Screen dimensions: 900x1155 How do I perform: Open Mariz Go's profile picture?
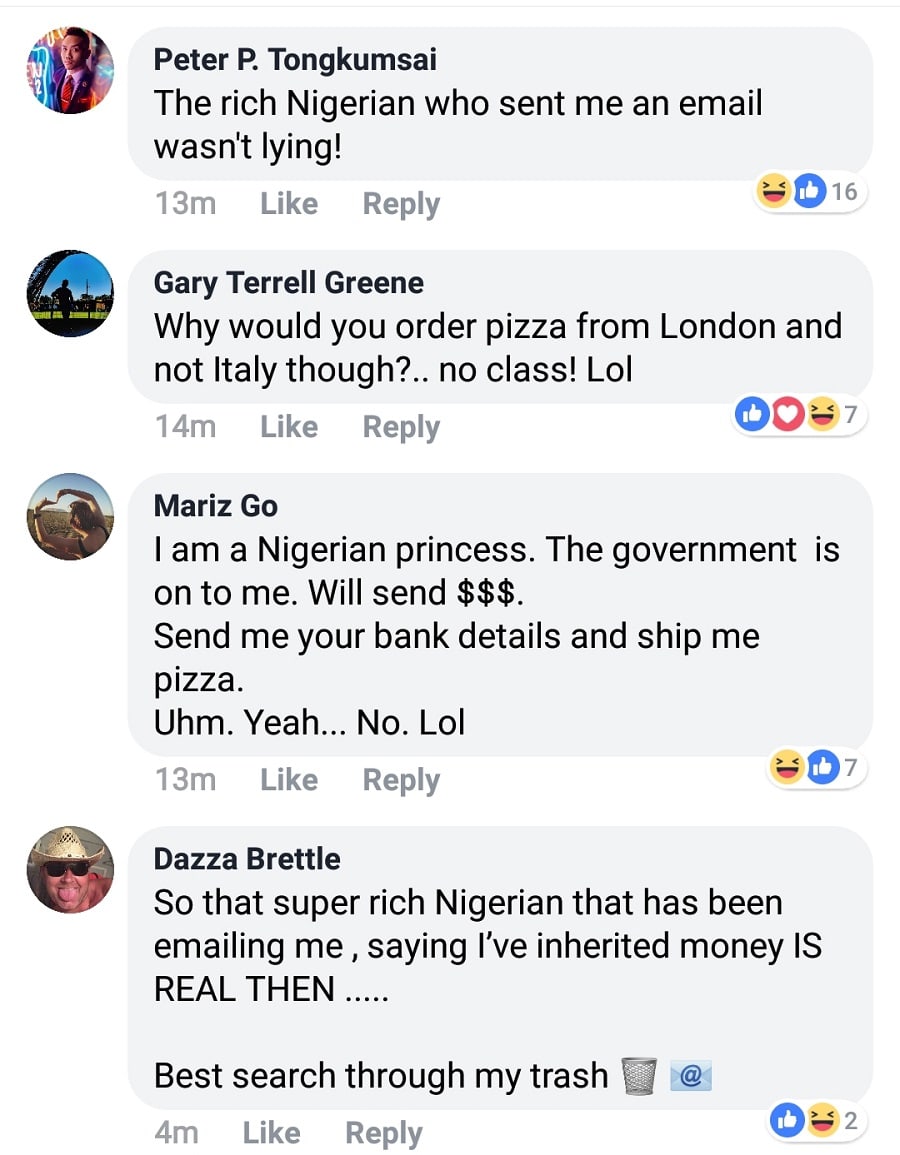pyautogui.click(x=69, y=516)
